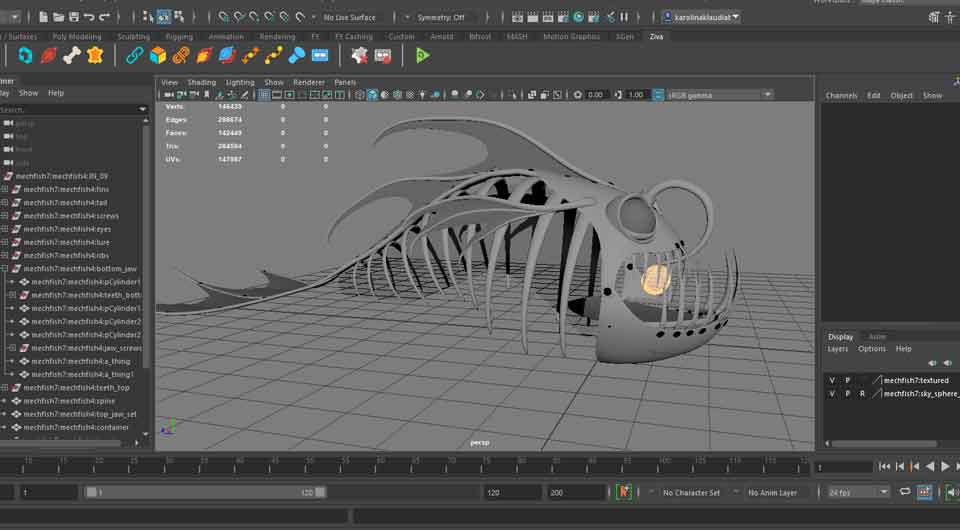Image resolution: width=960 pixels, height=530 pixels.
Task: Expand the mechfish4:fins node in outliner
Action: click(4, 189)
